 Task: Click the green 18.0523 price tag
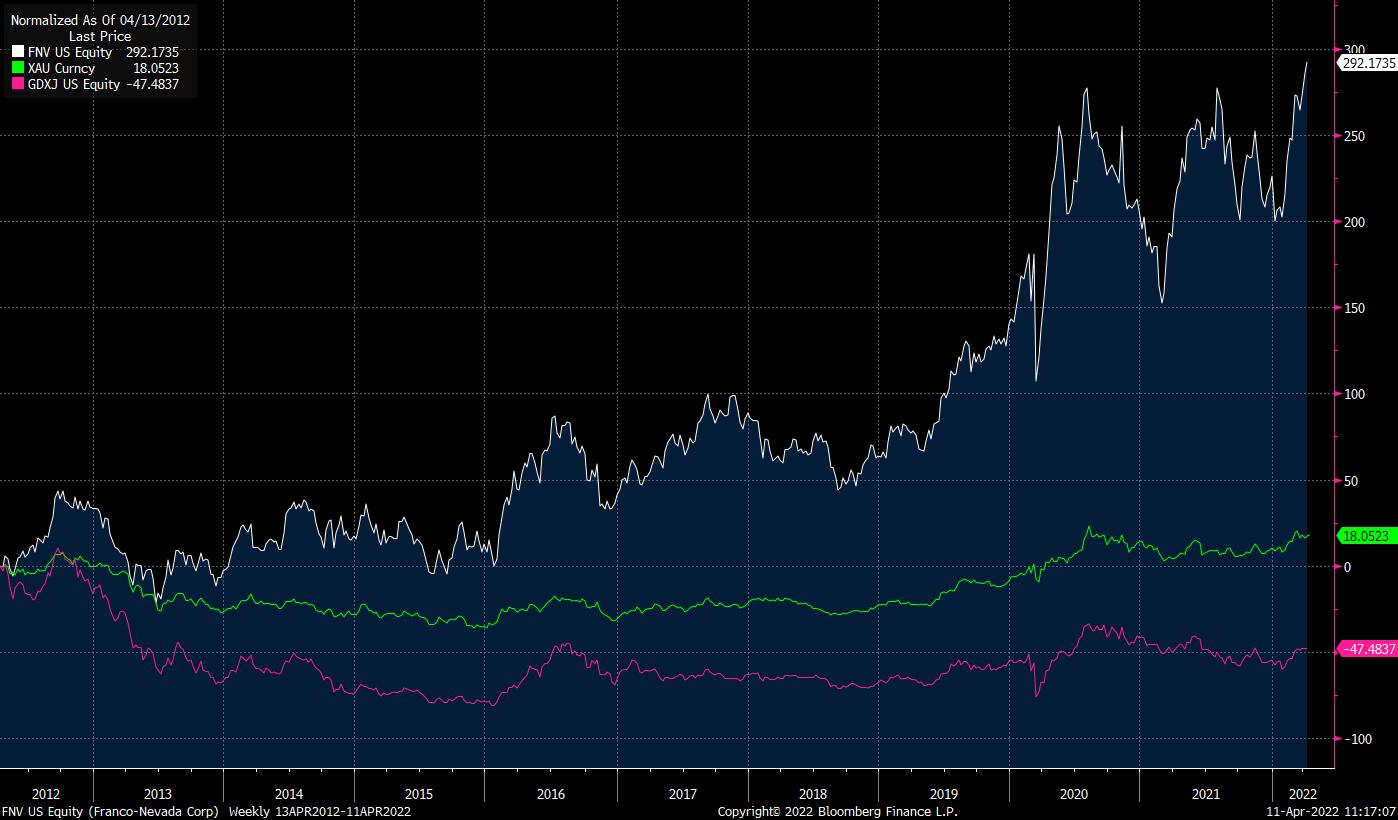click(1366, 536)
